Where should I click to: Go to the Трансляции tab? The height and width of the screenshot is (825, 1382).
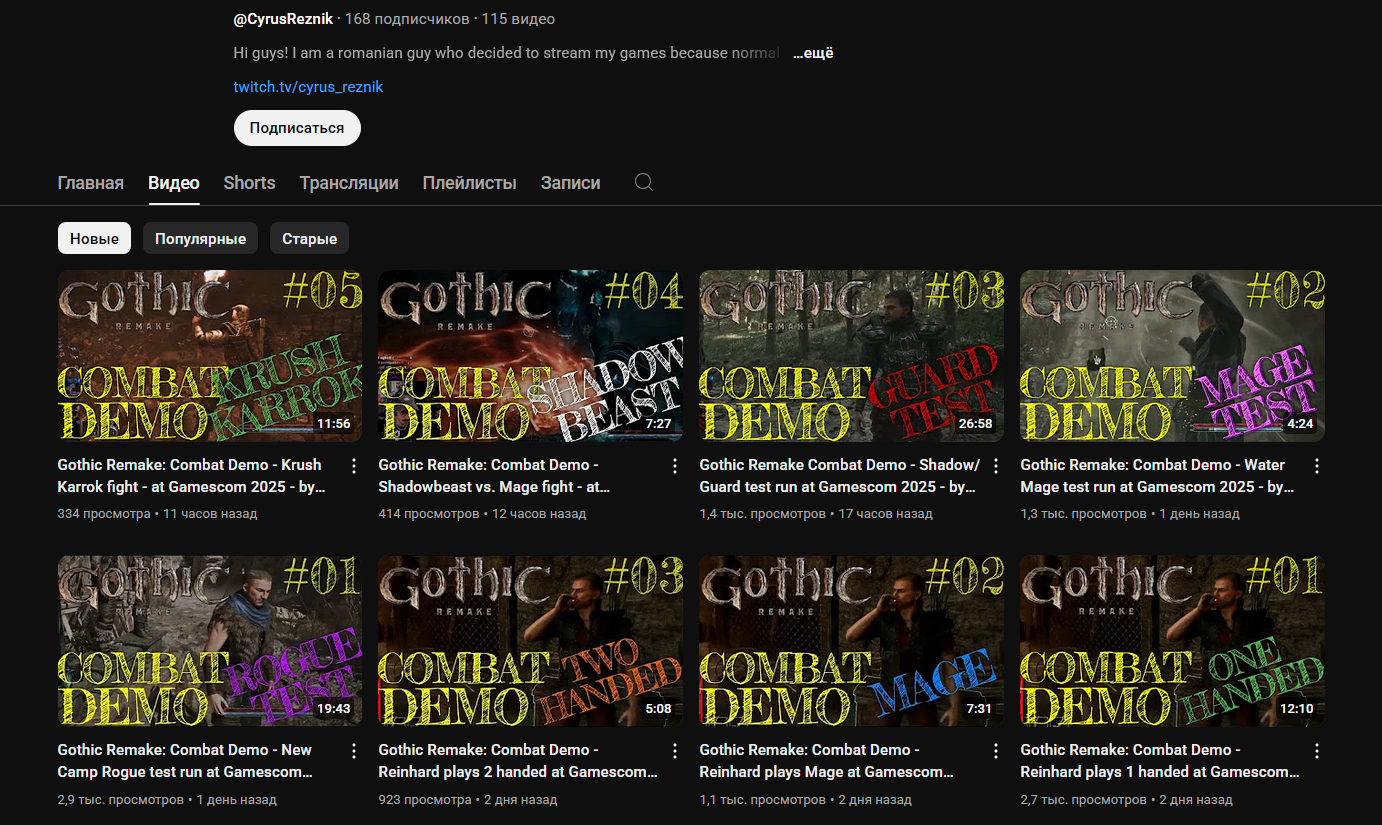[349, 183]
